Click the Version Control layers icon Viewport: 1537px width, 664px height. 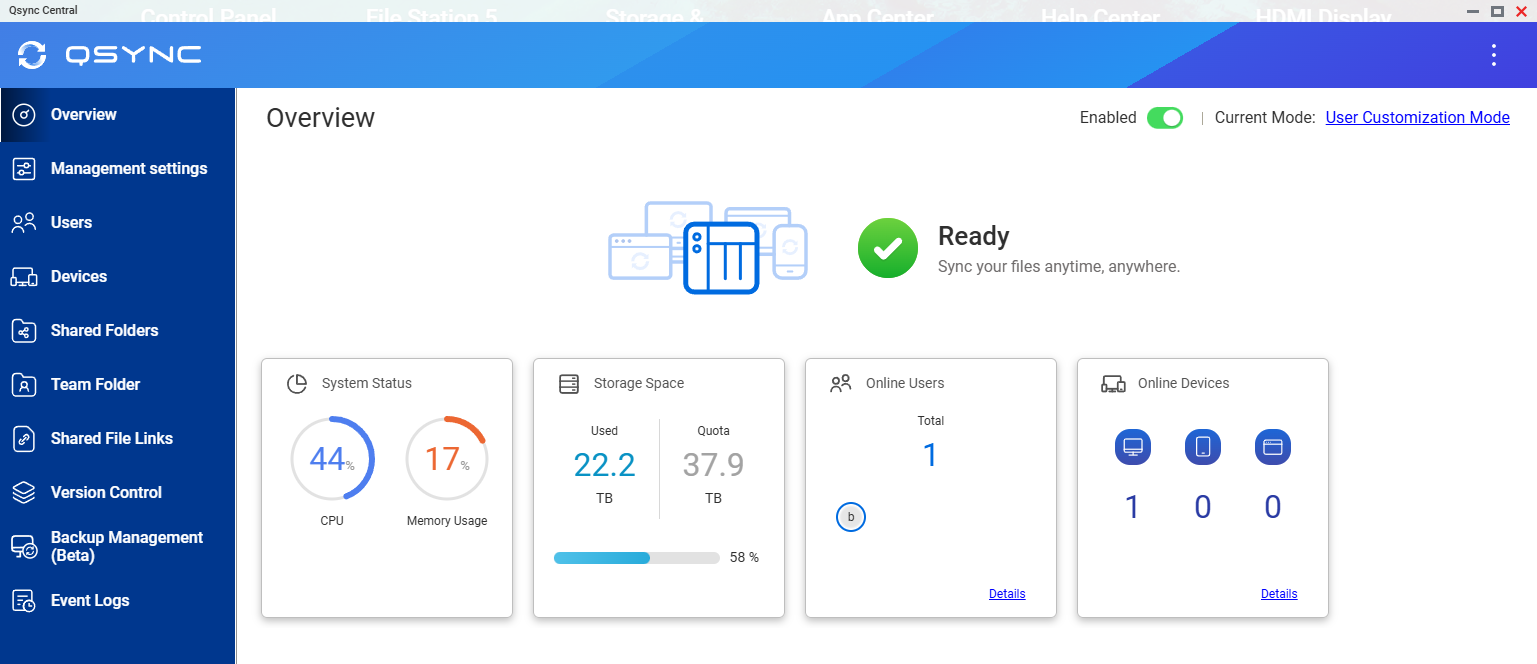pyautogui.click(x=24, y=493)
